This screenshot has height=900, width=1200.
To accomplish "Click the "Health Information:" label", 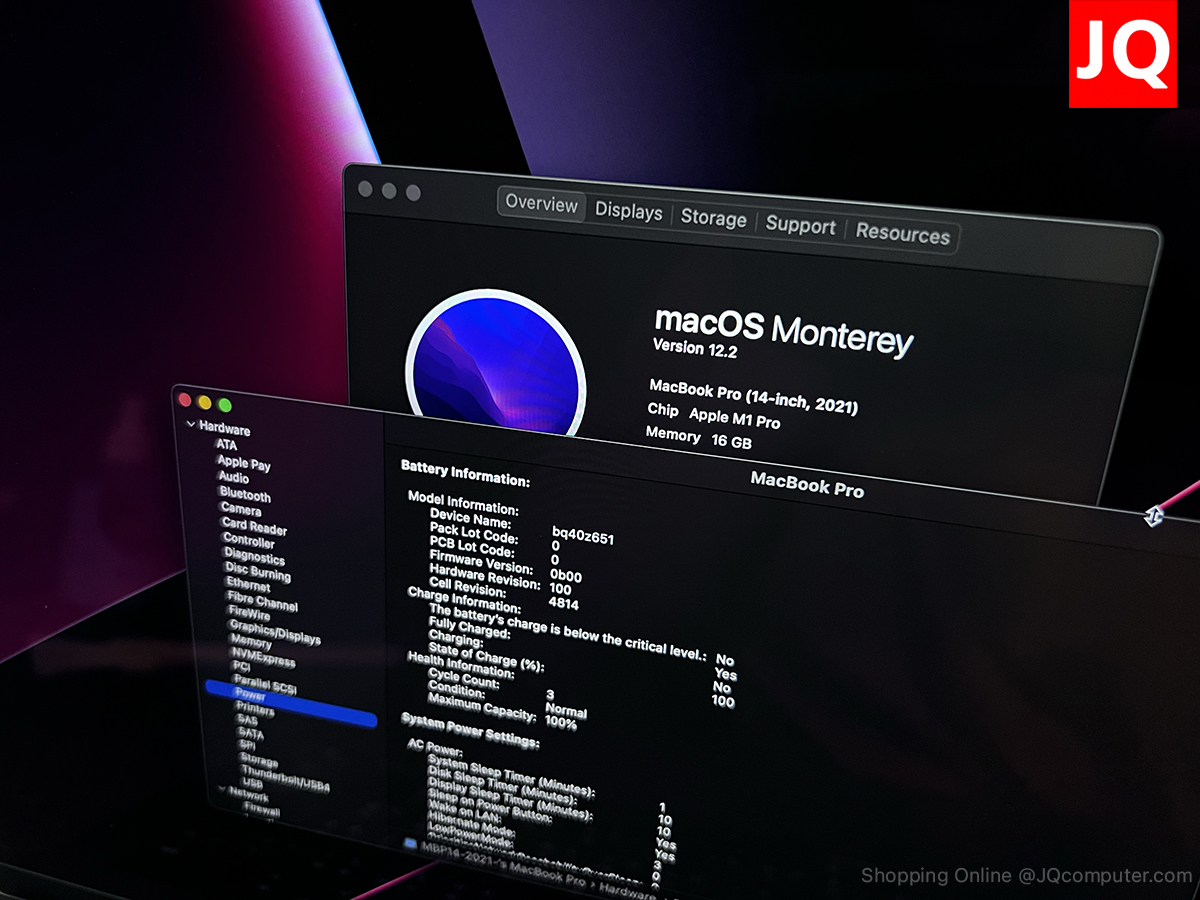I will point(460,664).
